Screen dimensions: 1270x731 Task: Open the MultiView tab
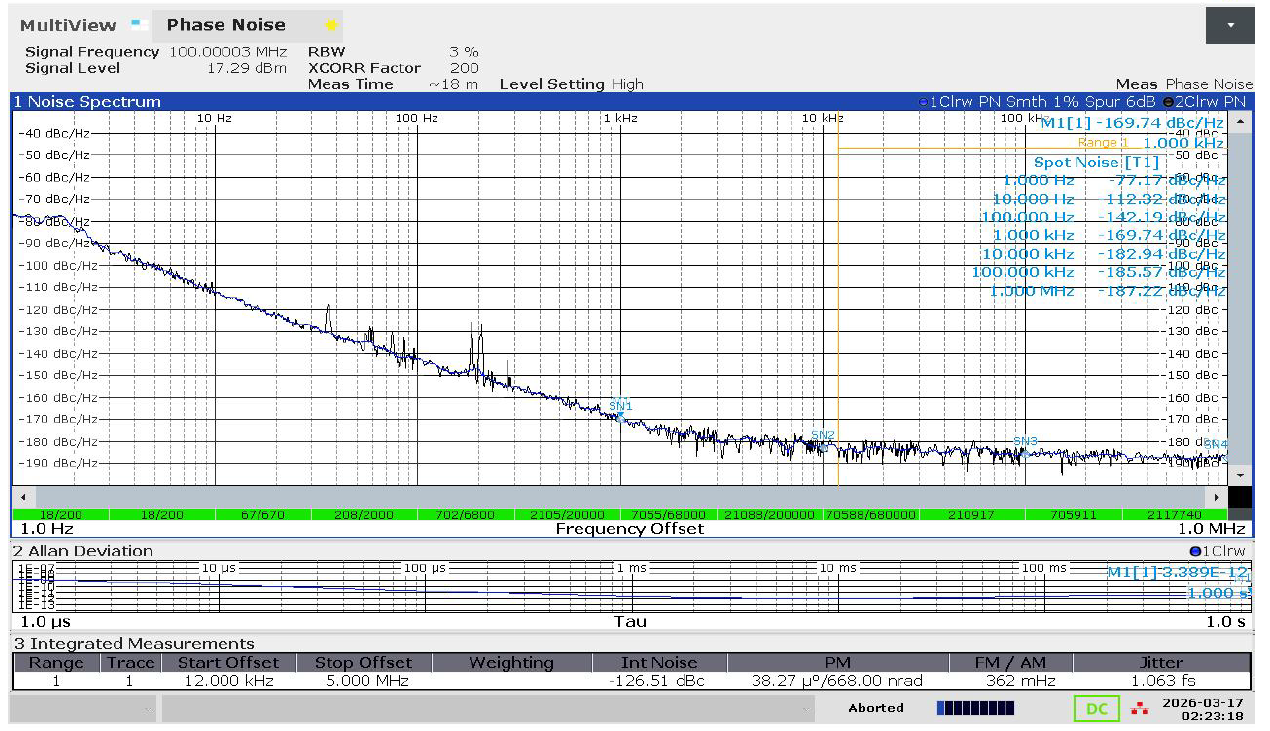(68, 25)
